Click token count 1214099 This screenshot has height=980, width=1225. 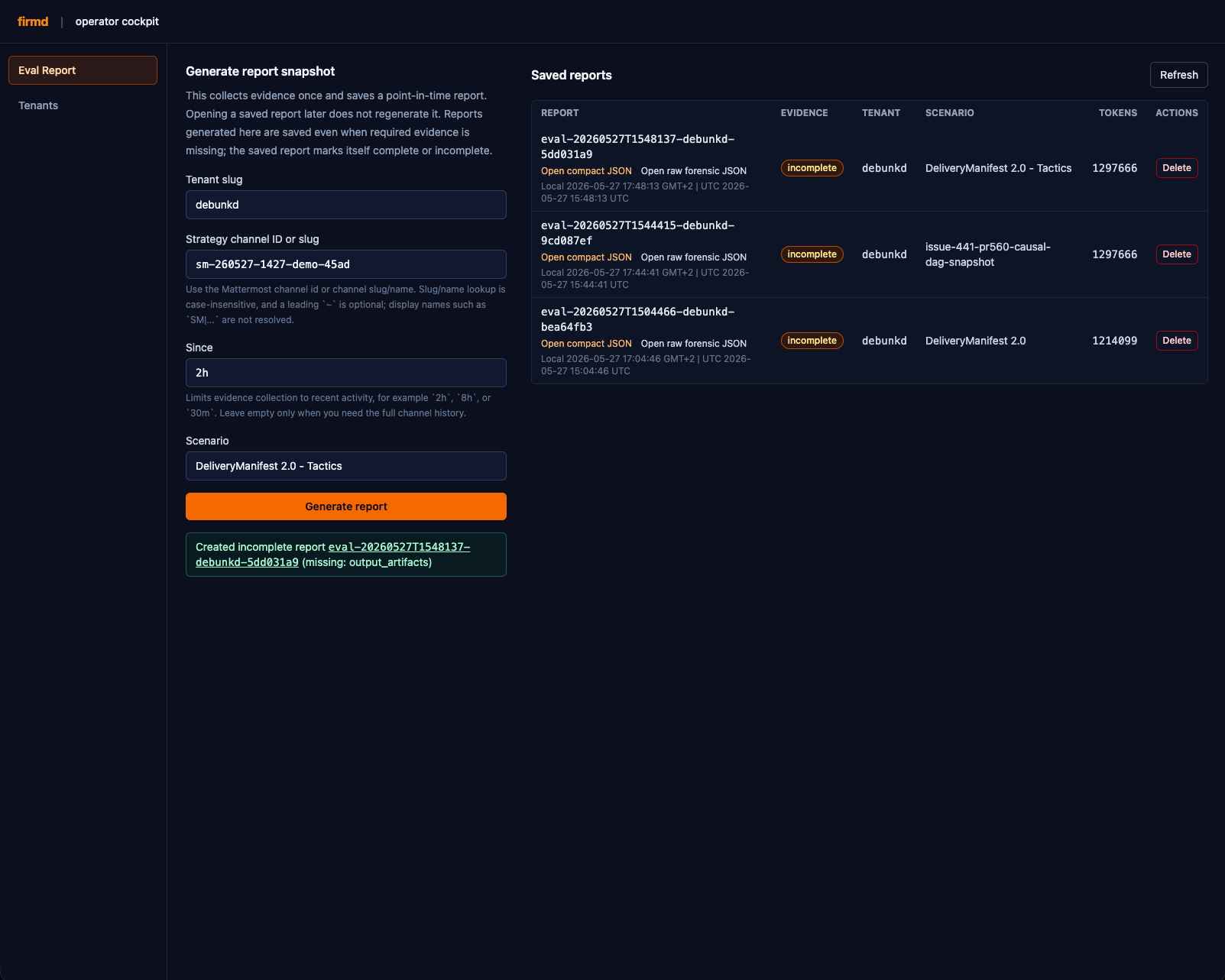pos(1114,341)
